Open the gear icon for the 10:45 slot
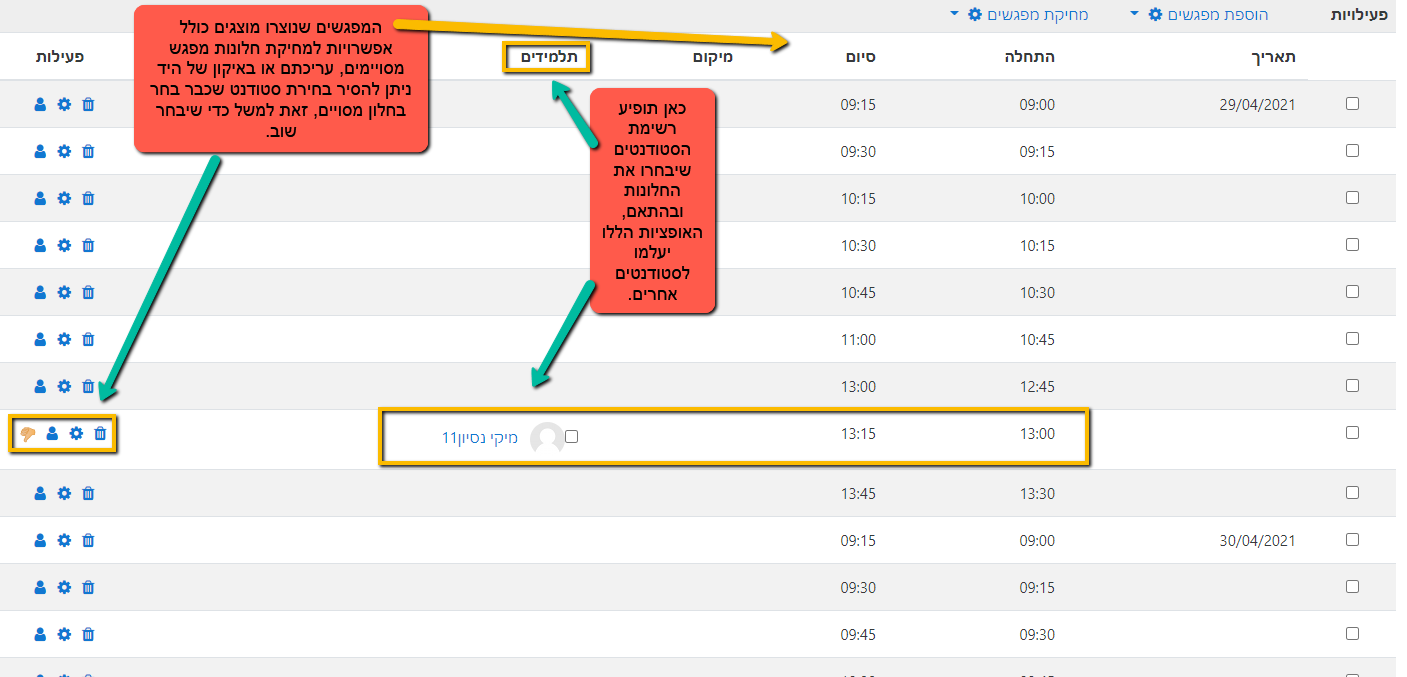The image size is (1407, 677). click(64, 339)
